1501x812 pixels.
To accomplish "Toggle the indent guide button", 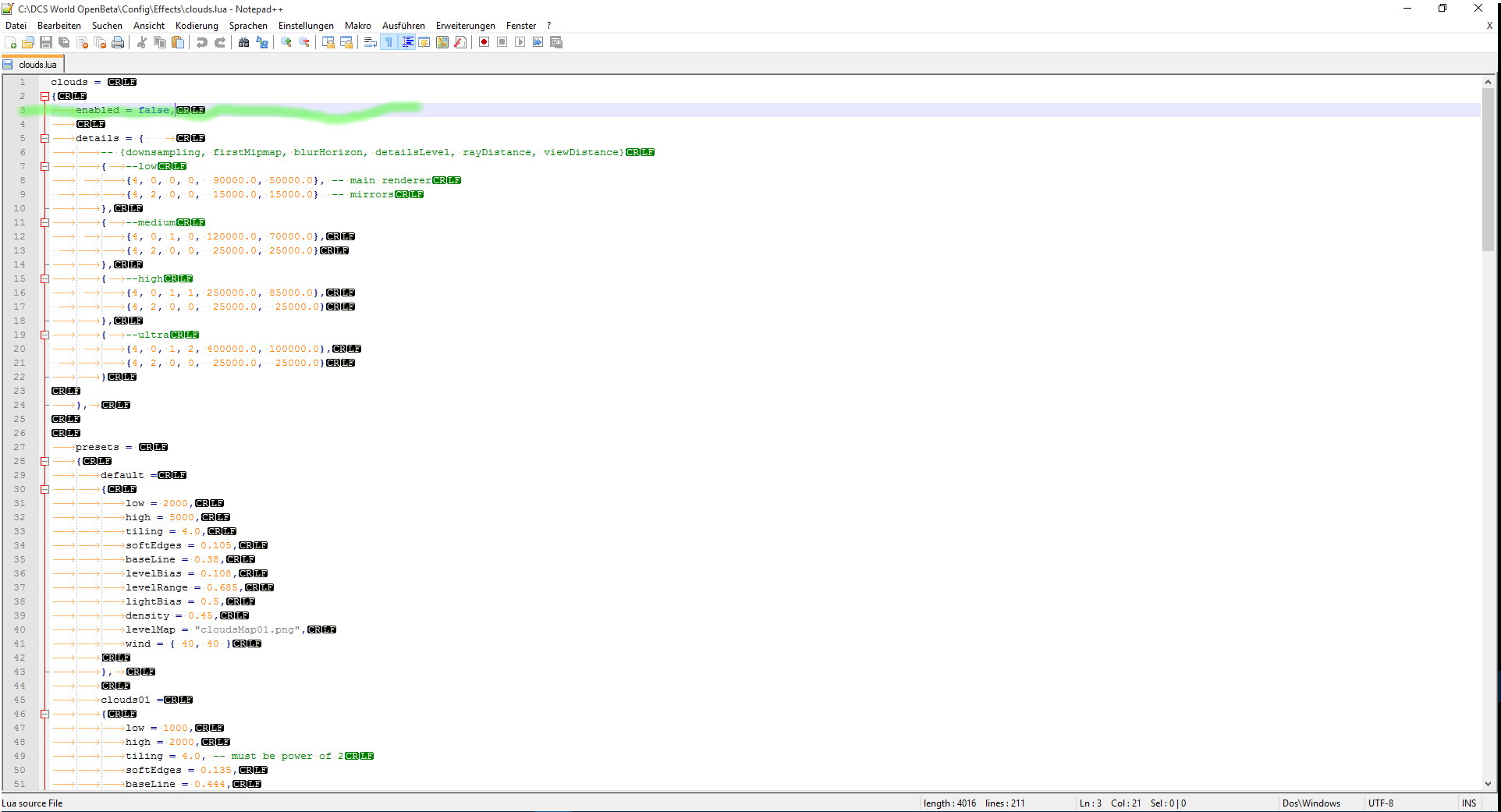I will coord(407,42).
